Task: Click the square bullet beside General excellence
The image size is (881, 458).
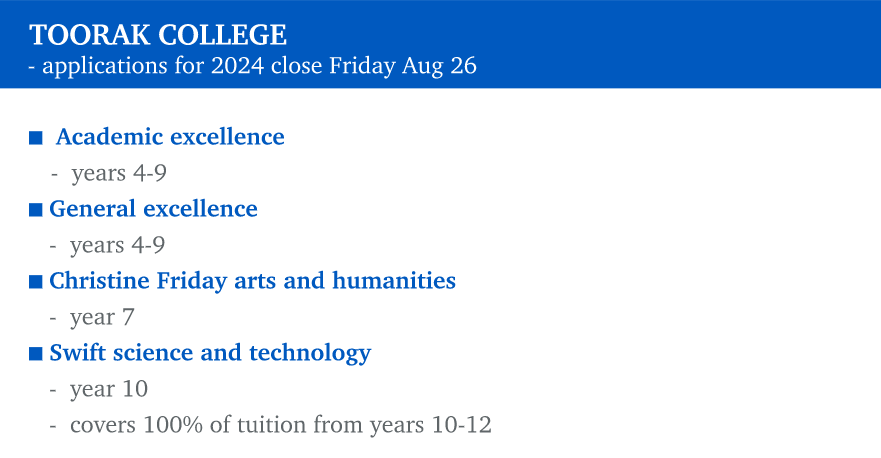Action: (x=36, y=210)
